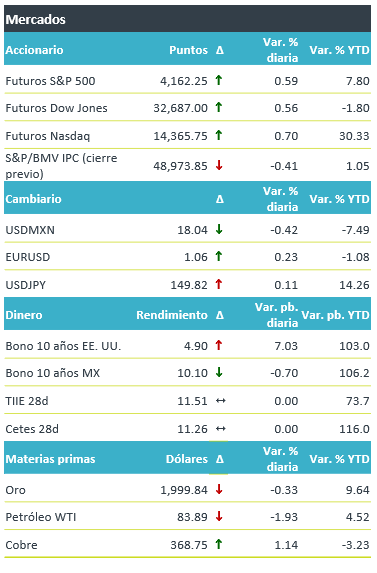Click the red down arrow for Petróleo WTI
Screen dimensions: 377x573
click(x=219, y=516)
